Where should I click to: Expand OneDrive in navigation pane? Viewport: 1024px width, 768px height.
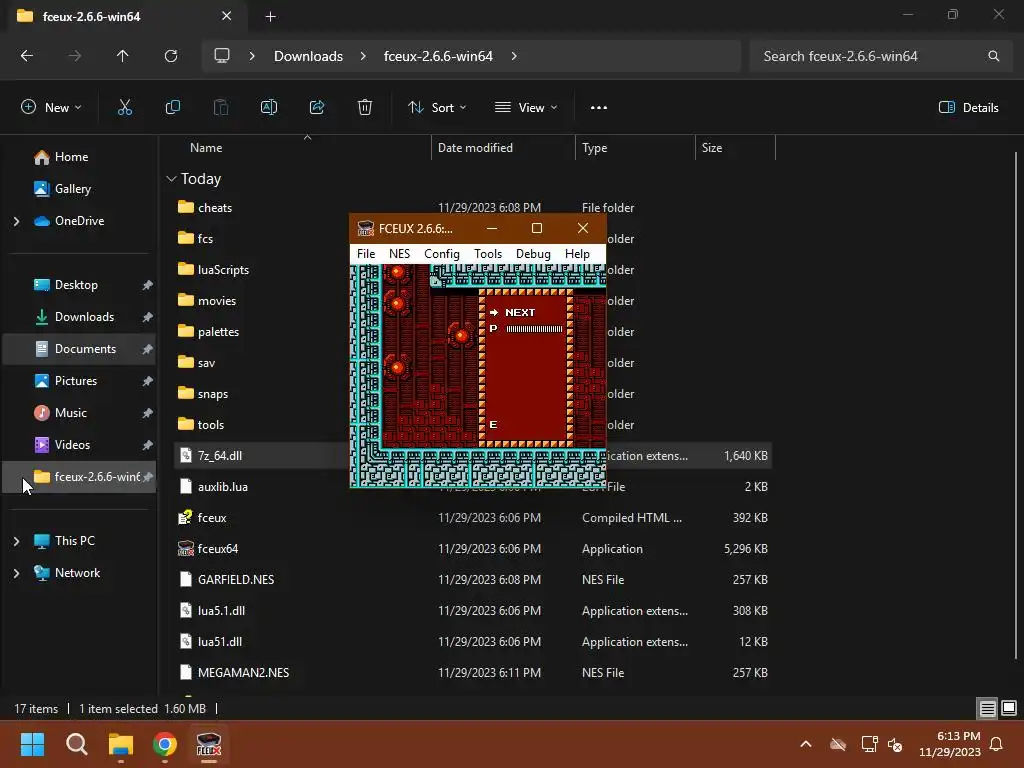pyautogui.click(x=16, y=221)
